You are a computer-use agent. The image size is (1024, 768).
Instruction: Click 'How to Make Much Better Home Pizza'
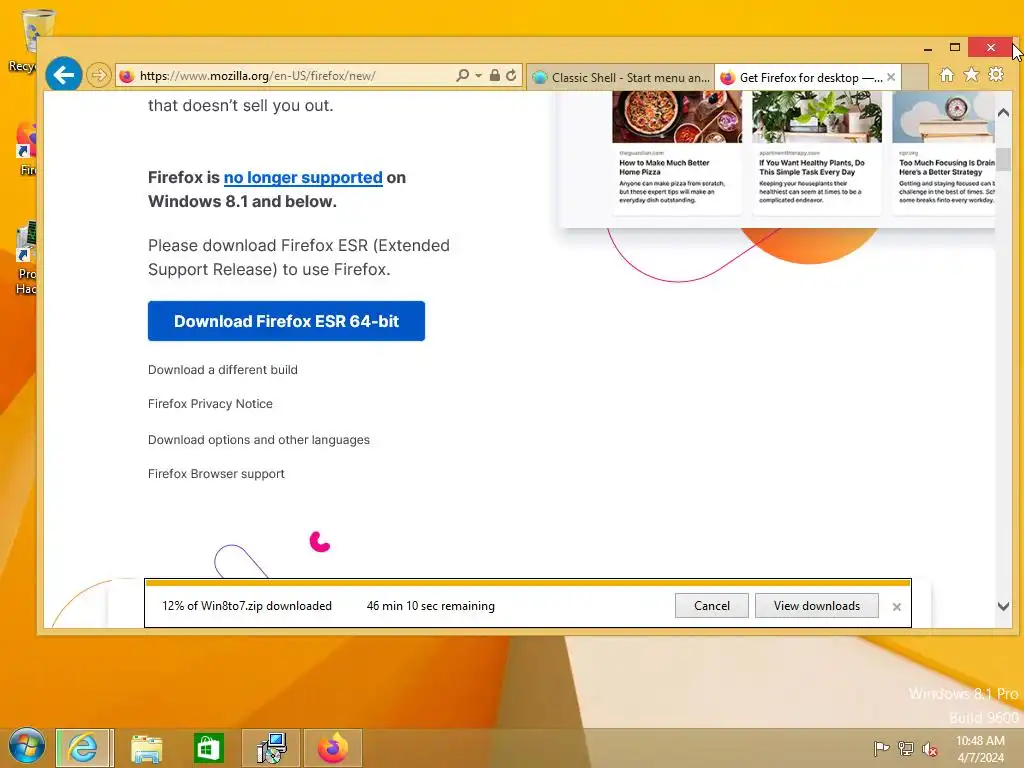tap(664, 167)
